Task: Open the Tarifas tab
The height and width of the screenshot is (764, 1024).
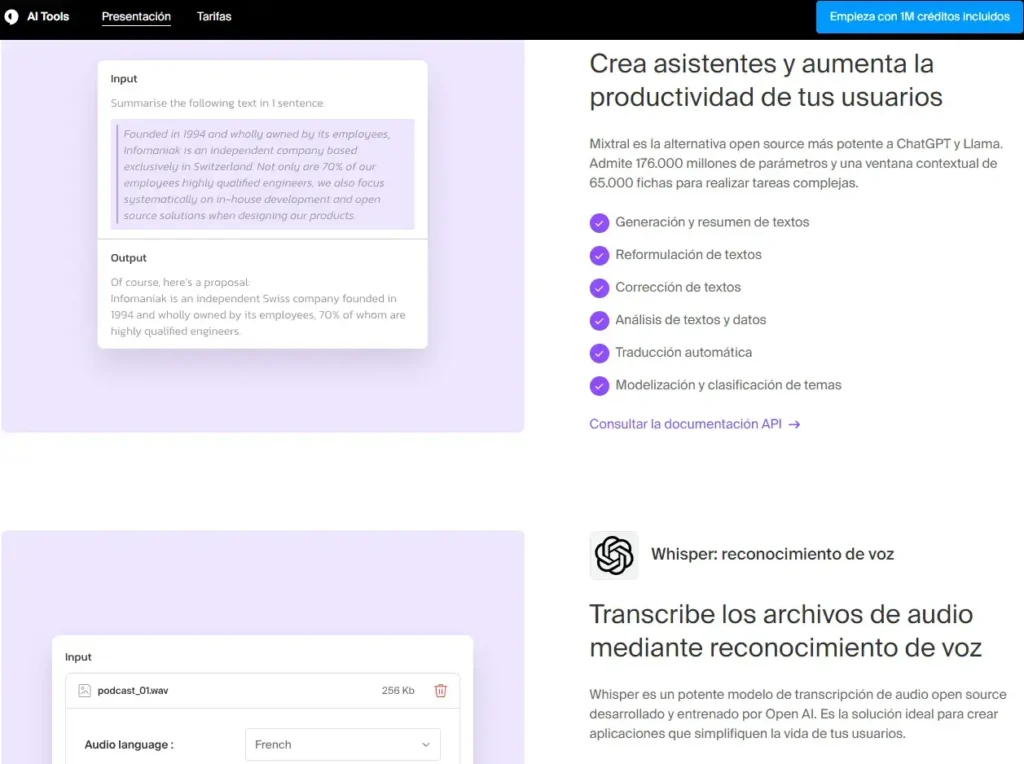Action: tap(214, 16)
